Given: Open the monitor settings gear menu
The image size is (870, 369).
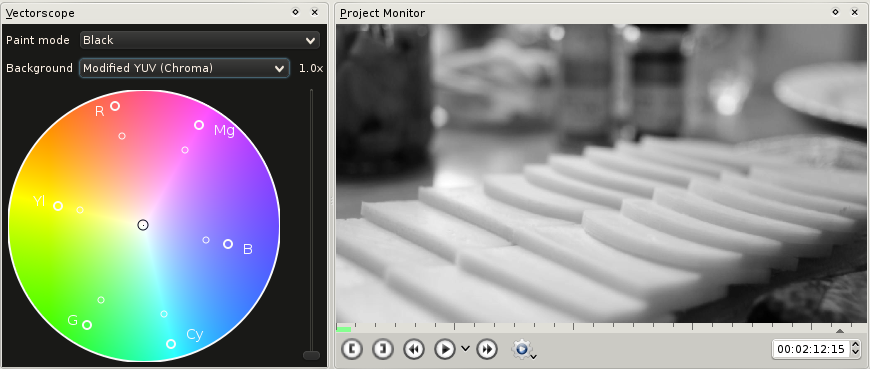Looking at the screenshot, I should [x=523, y=349].
